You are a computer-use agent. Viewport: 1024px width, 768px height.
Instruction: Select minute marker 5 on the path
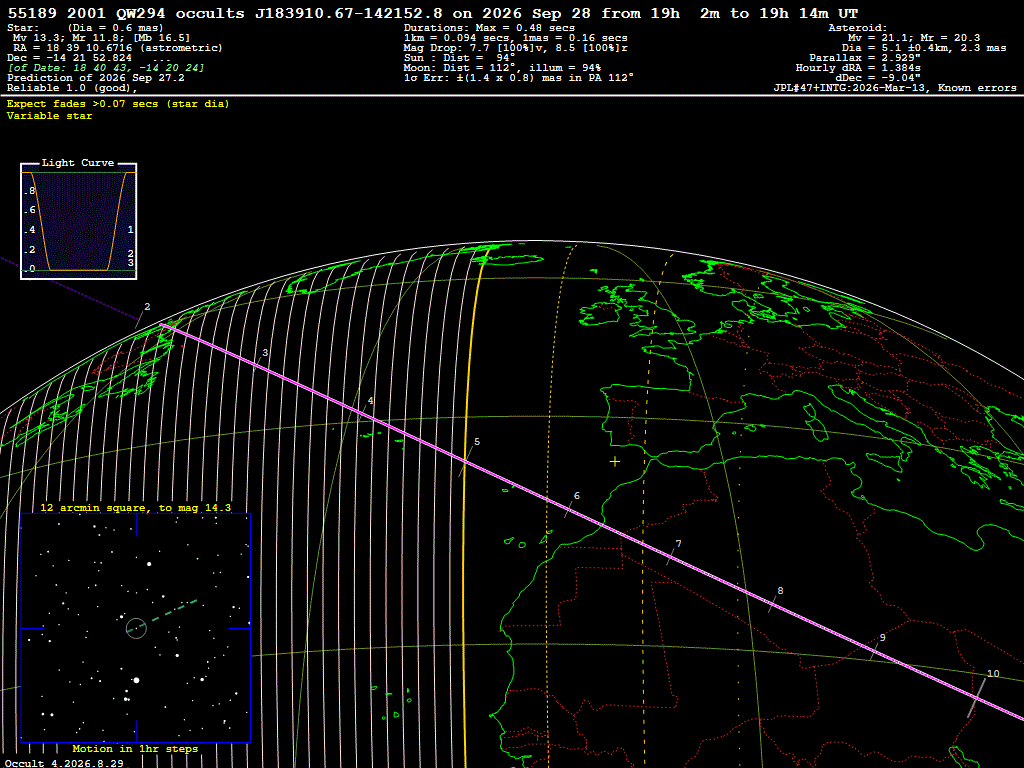pos(477,442)
